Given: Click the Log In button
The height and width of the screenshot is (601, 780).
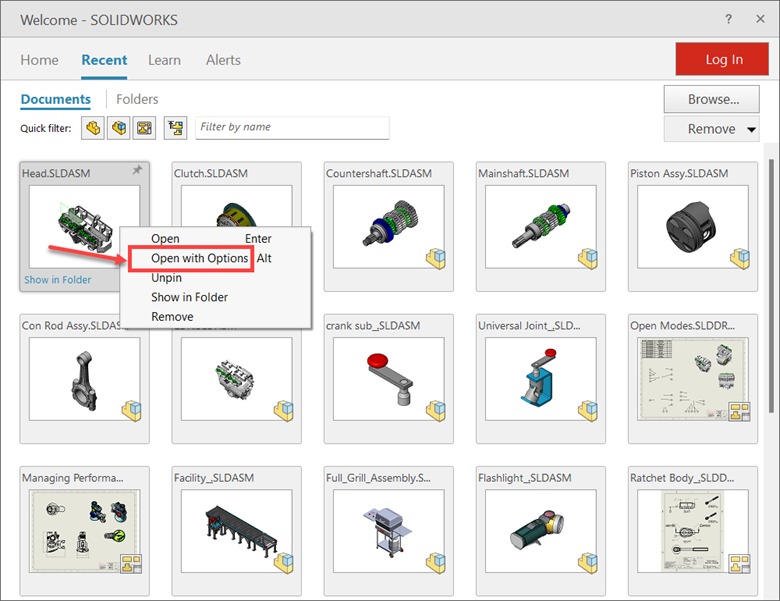Looking at the screenshot, I should pyautogui.click(x=722, y=59).
